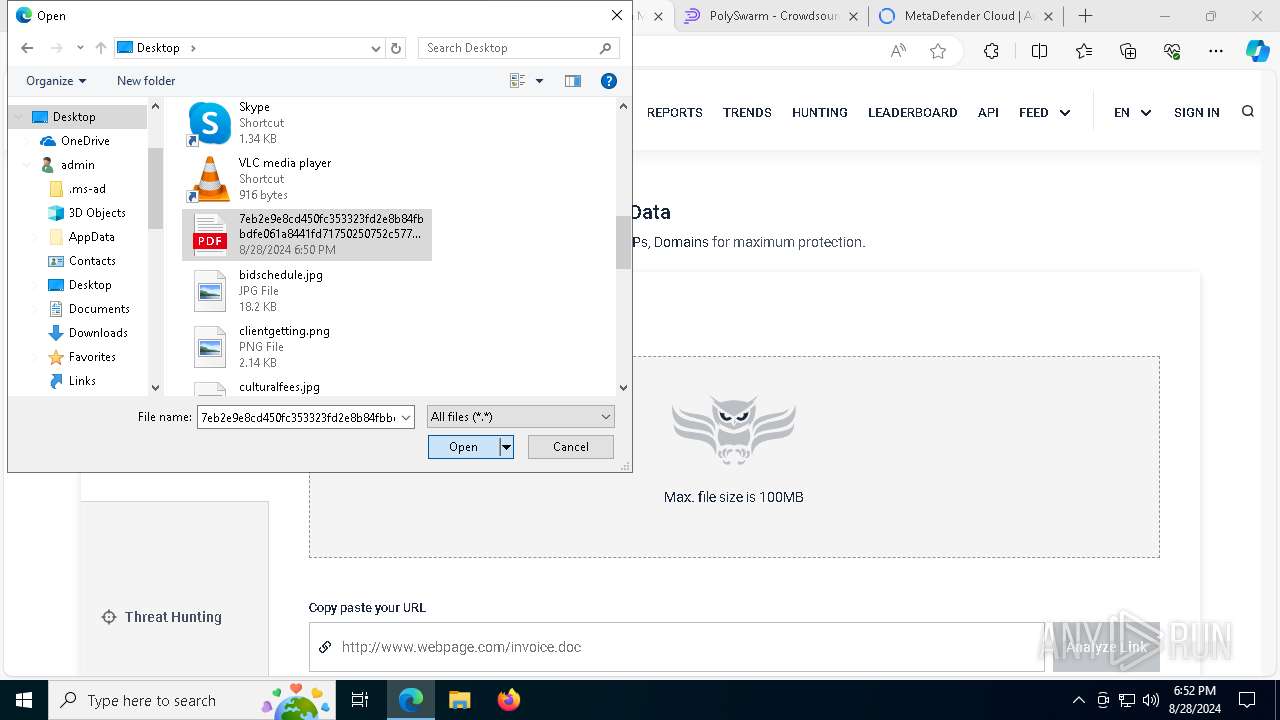This screenshot has height=720, width=1280.
Task: Open REPORTS in site navigation
Action: point(675,113)
